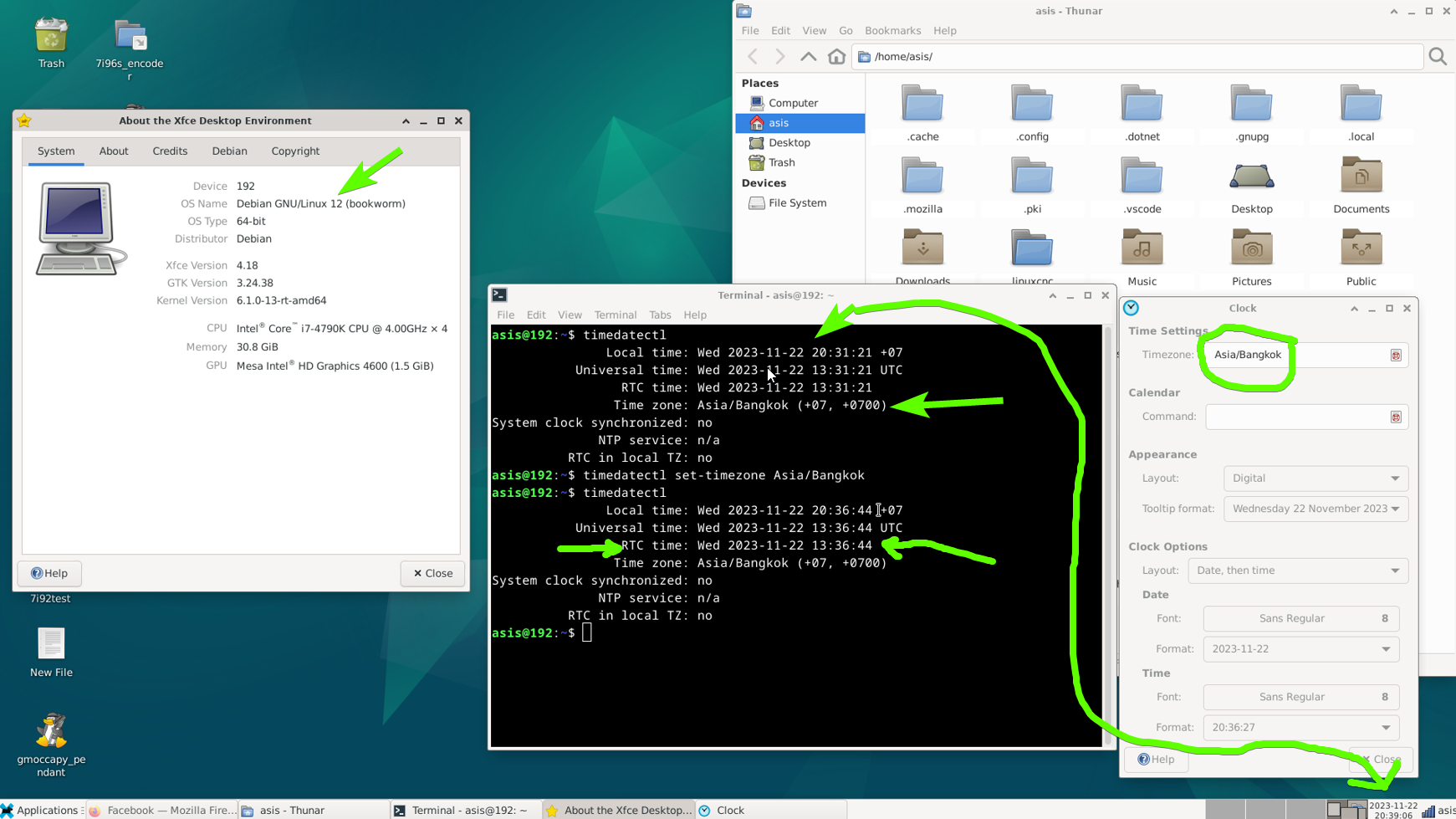
Task: Open the Terminal menu in terminal window
Action: pos(616,315)
